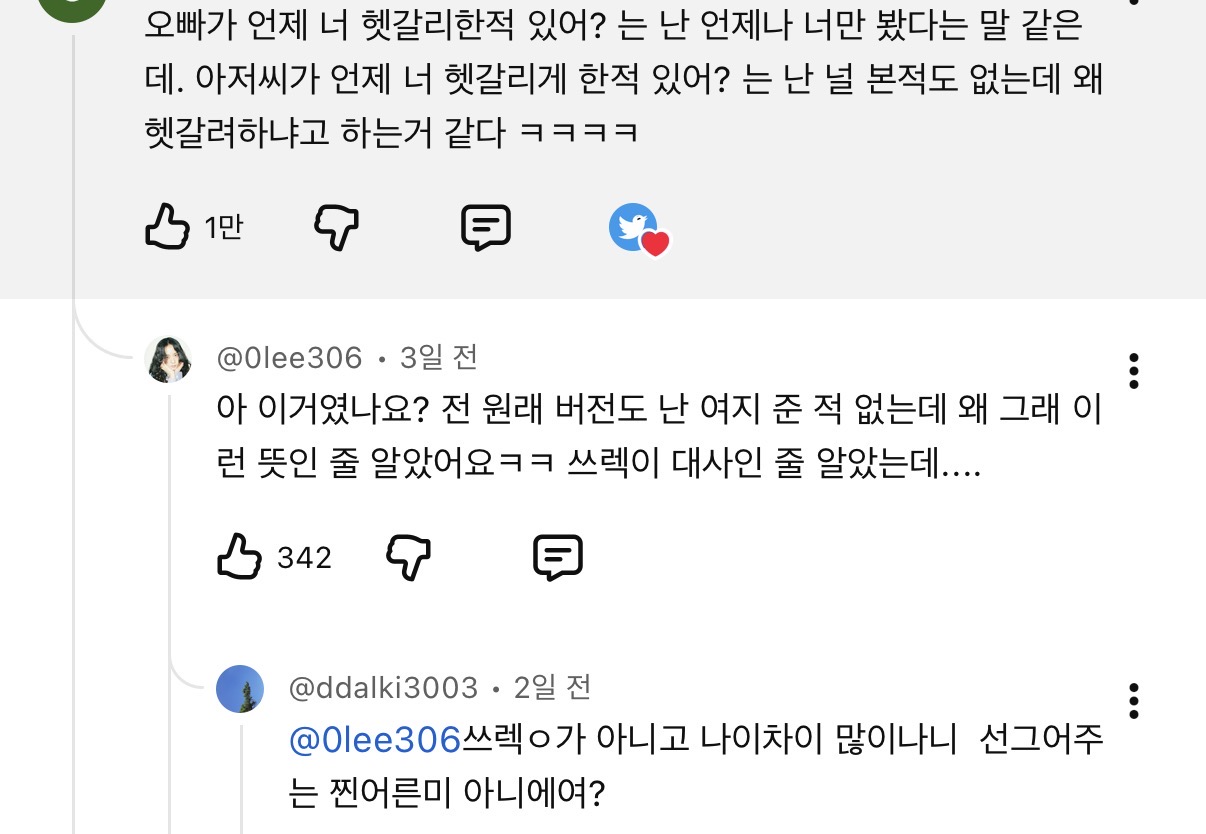Click the "3일 전" timestamp
Screen dimensions: 1206x834
(x=438, y=357)
